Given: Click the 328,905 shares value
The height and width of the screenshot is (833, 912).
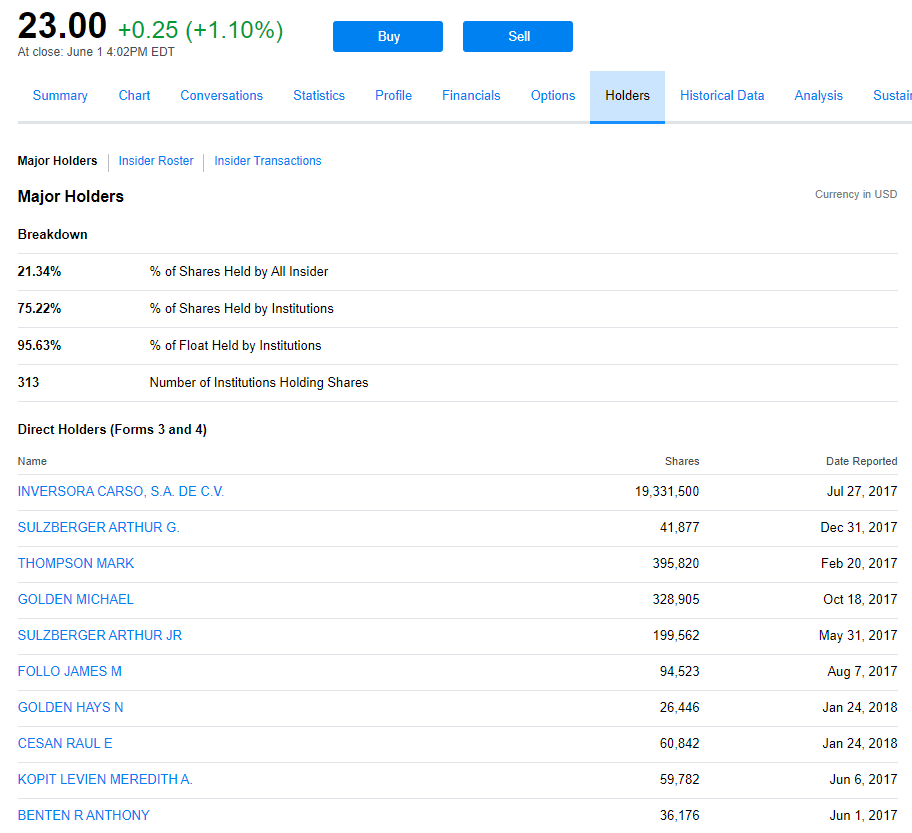Looking at the screenshot, I should 676,600.
